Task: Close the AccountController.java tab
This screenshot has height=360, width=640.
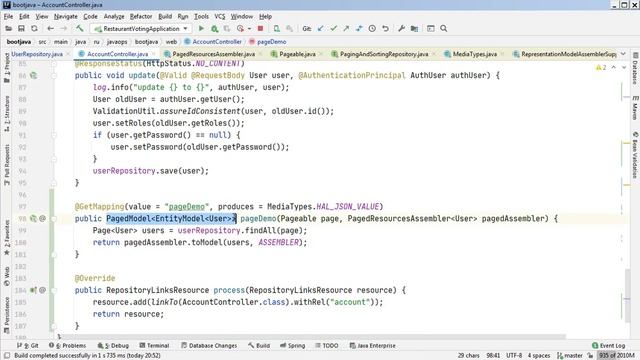Action: tap(154, 54)
